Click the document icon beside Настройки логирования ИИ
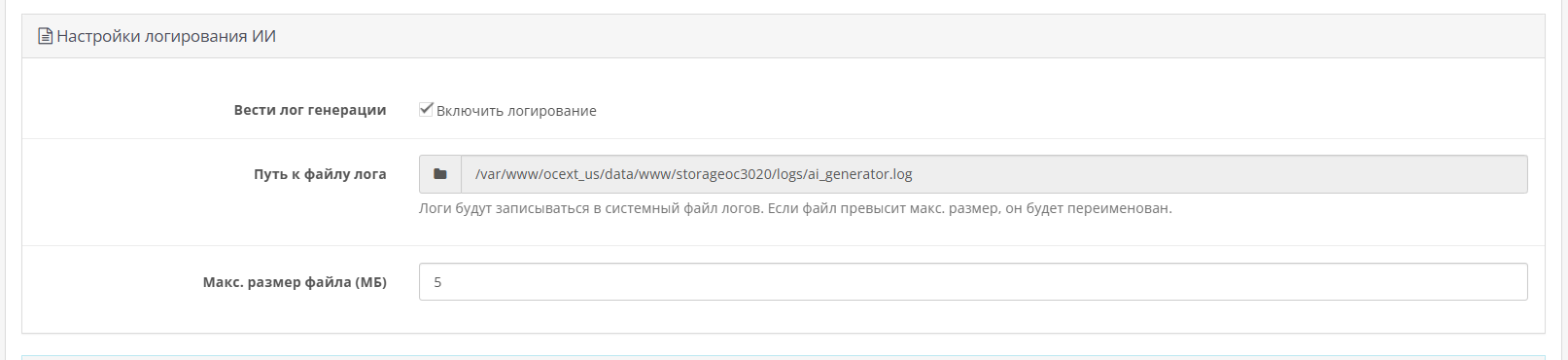1568x360 pixels. point(45,36)
